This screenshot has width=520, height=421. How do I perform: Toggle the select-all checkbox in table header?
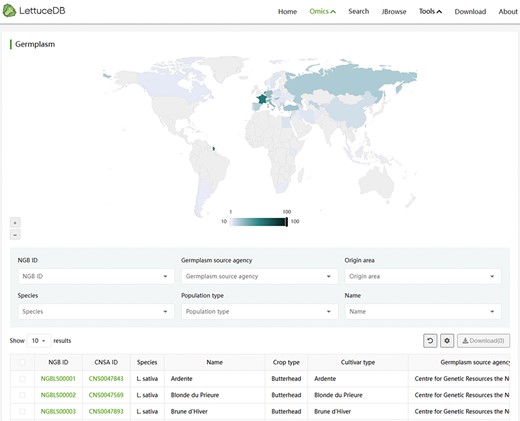click(x=22, y=362)
